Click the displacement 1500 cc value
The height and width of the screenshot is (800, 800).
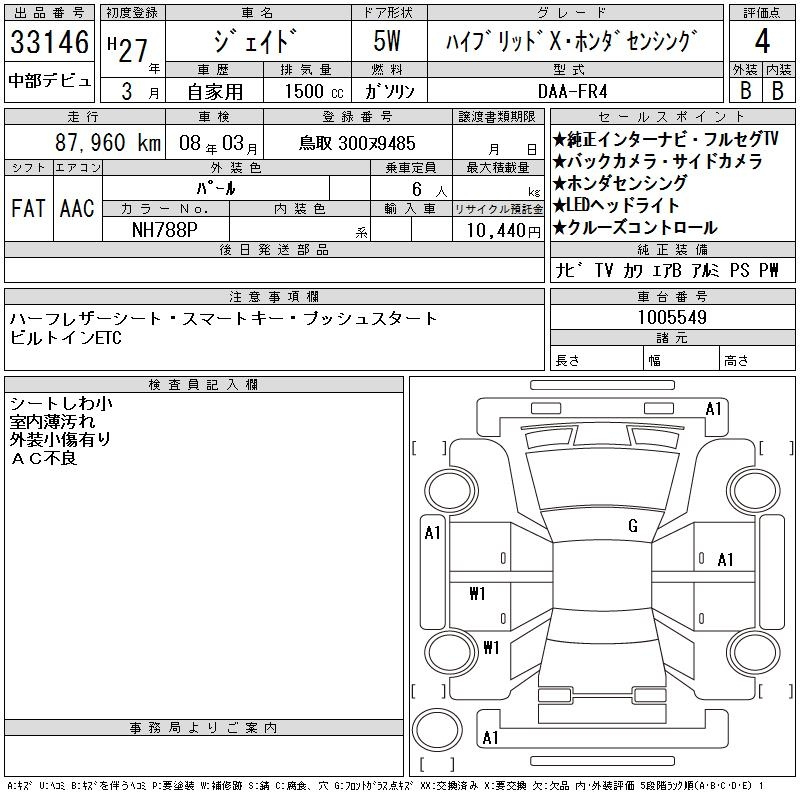[314, 91]
